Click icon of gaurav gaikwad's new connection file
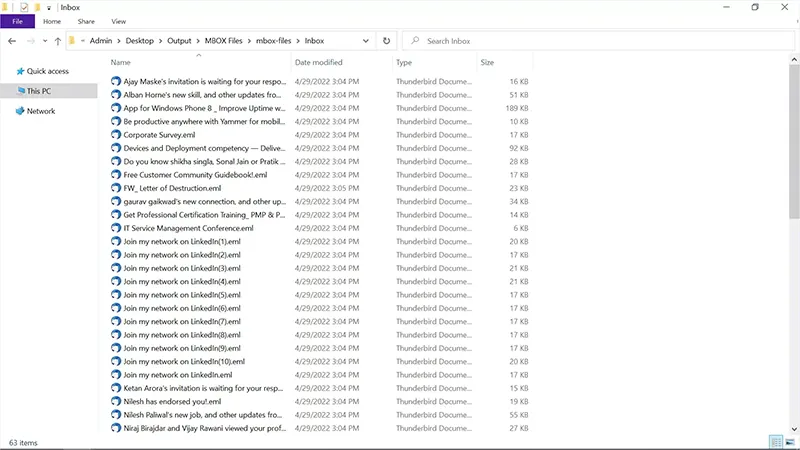Image resolution: width=800 pixels, height=450 pixels. (x=116, y=201)
